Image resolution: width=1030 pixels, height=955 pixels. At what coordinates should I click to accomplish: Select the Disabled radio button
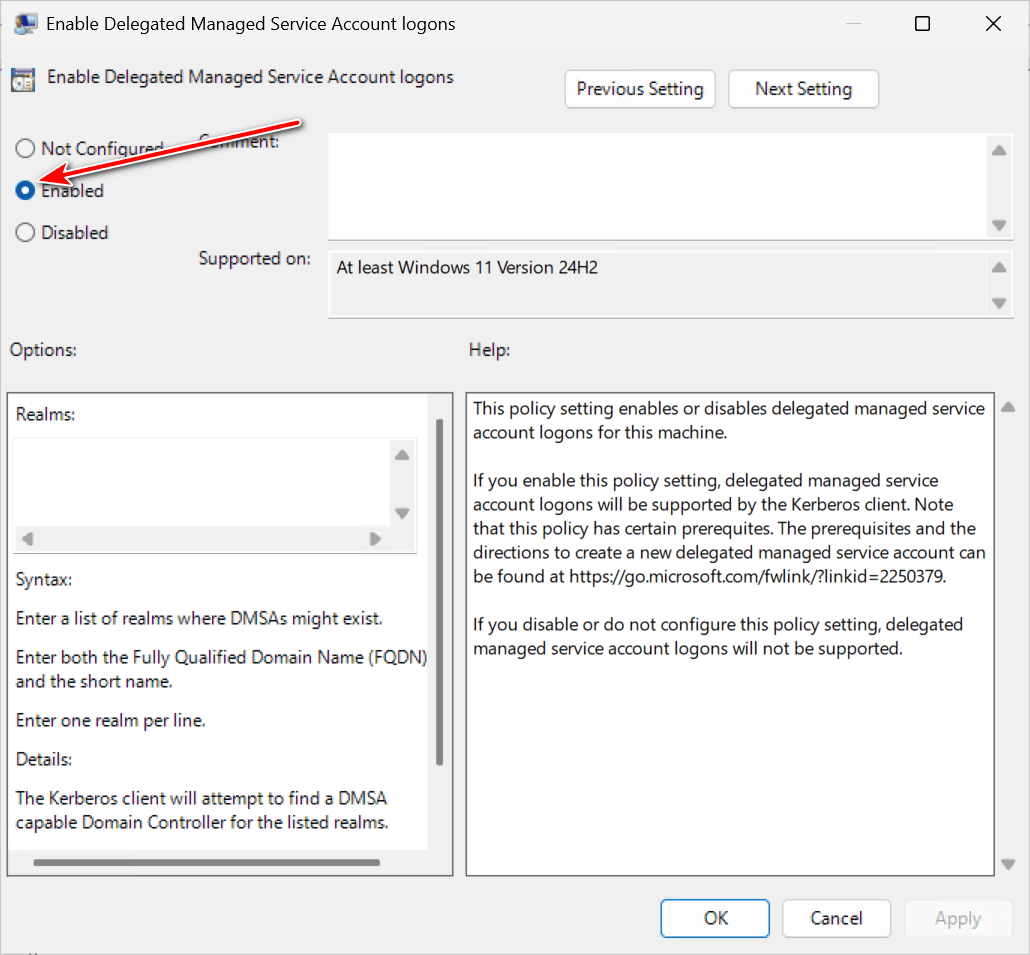[25, 233]
